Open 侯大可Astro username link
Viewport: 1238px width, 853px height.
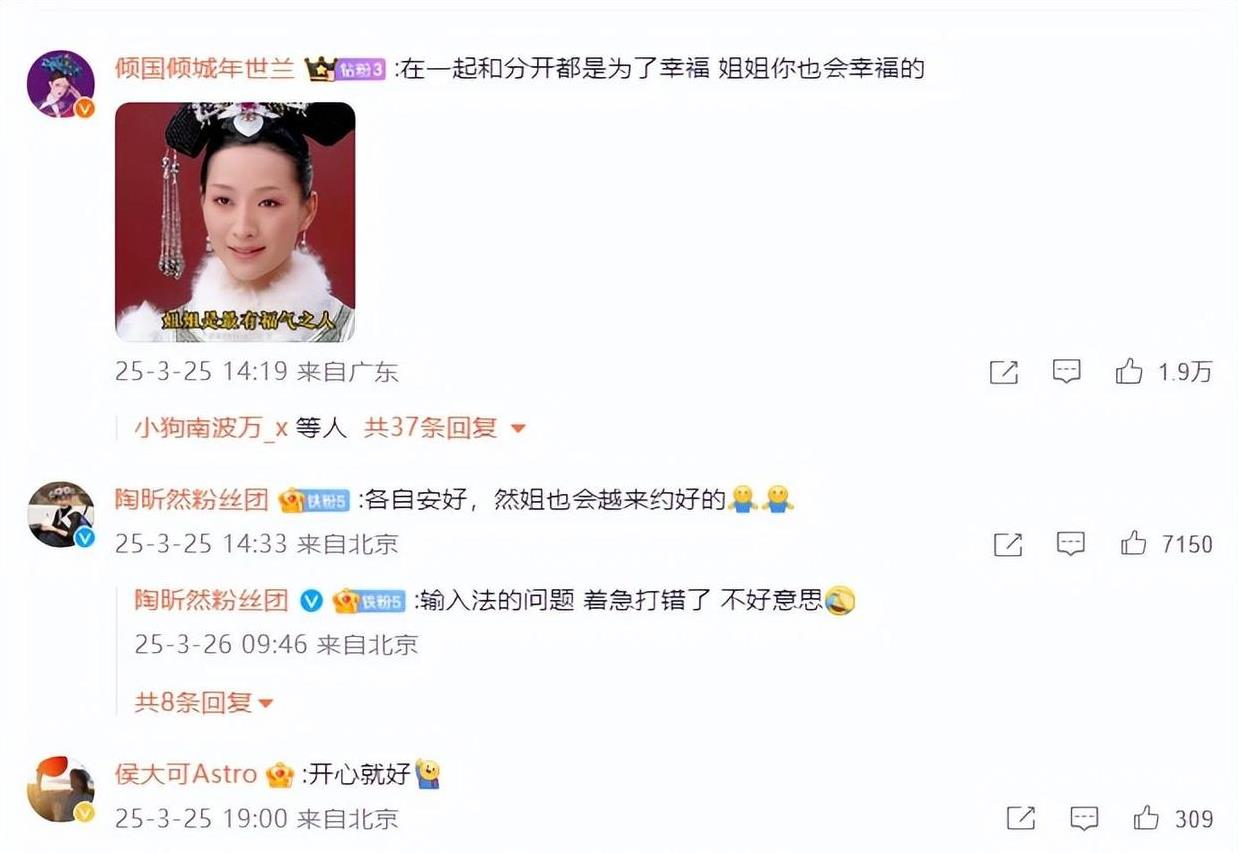click(185, 774)
